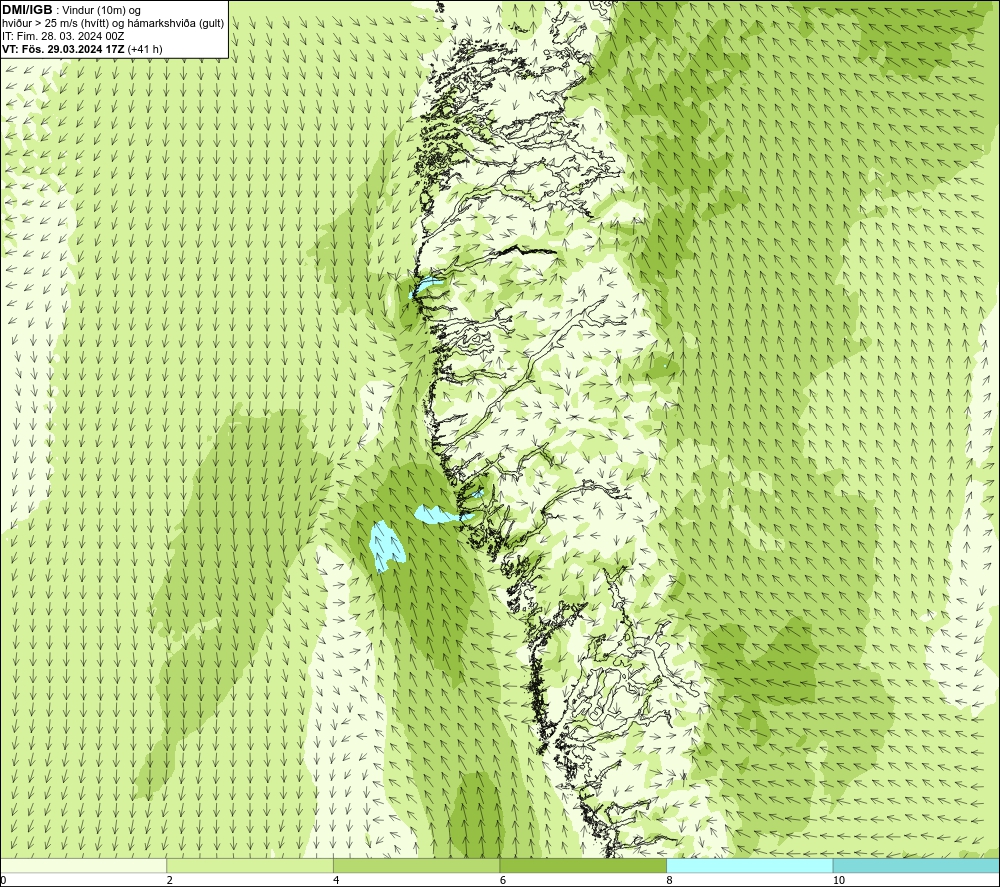Viewport: 1000px width, 887px height.
Task: Click the "2" label on the color scale
Action: 170,880
